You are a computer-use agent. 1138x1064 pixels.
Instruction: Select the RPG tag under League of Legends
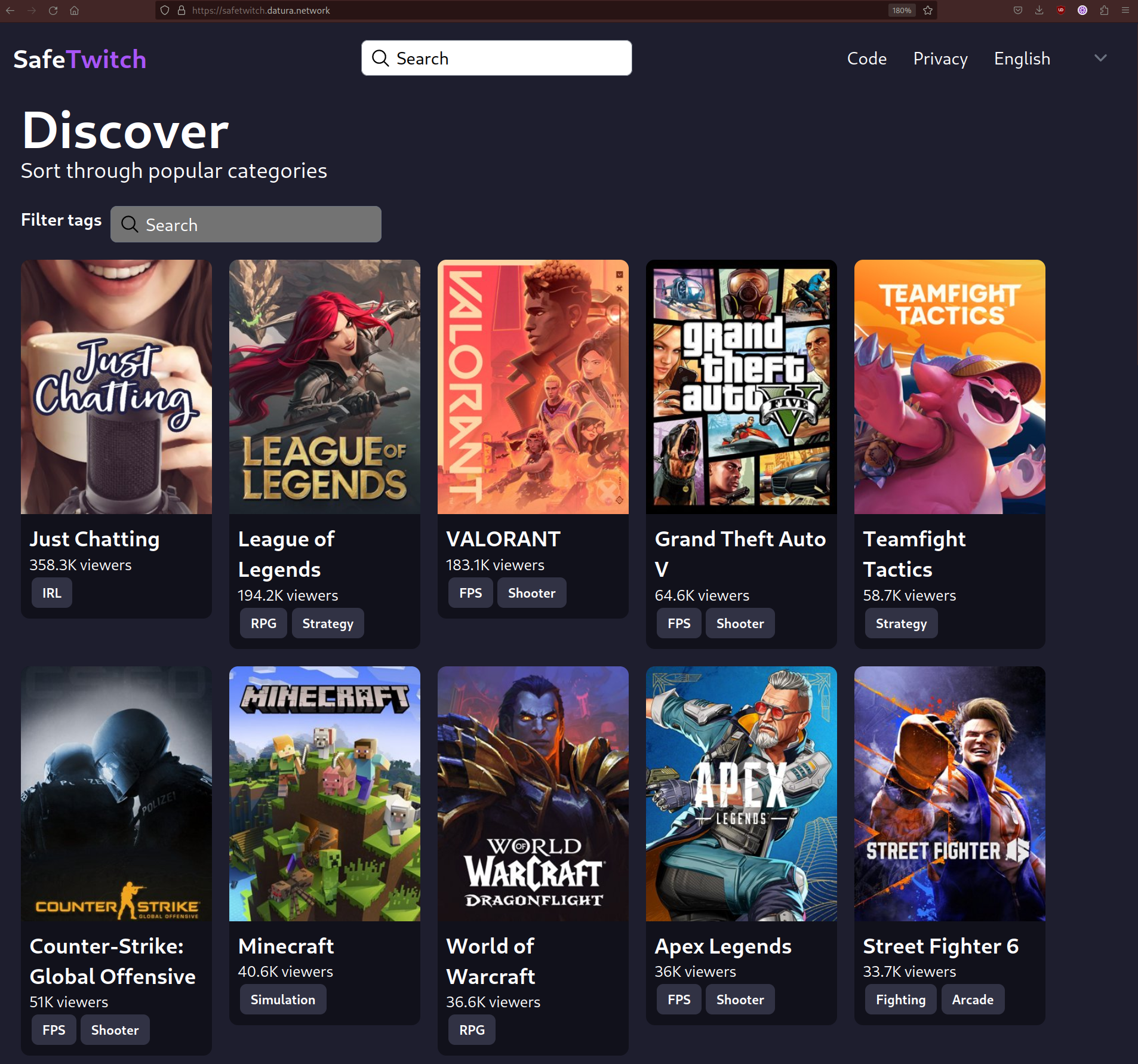point(263,623)
